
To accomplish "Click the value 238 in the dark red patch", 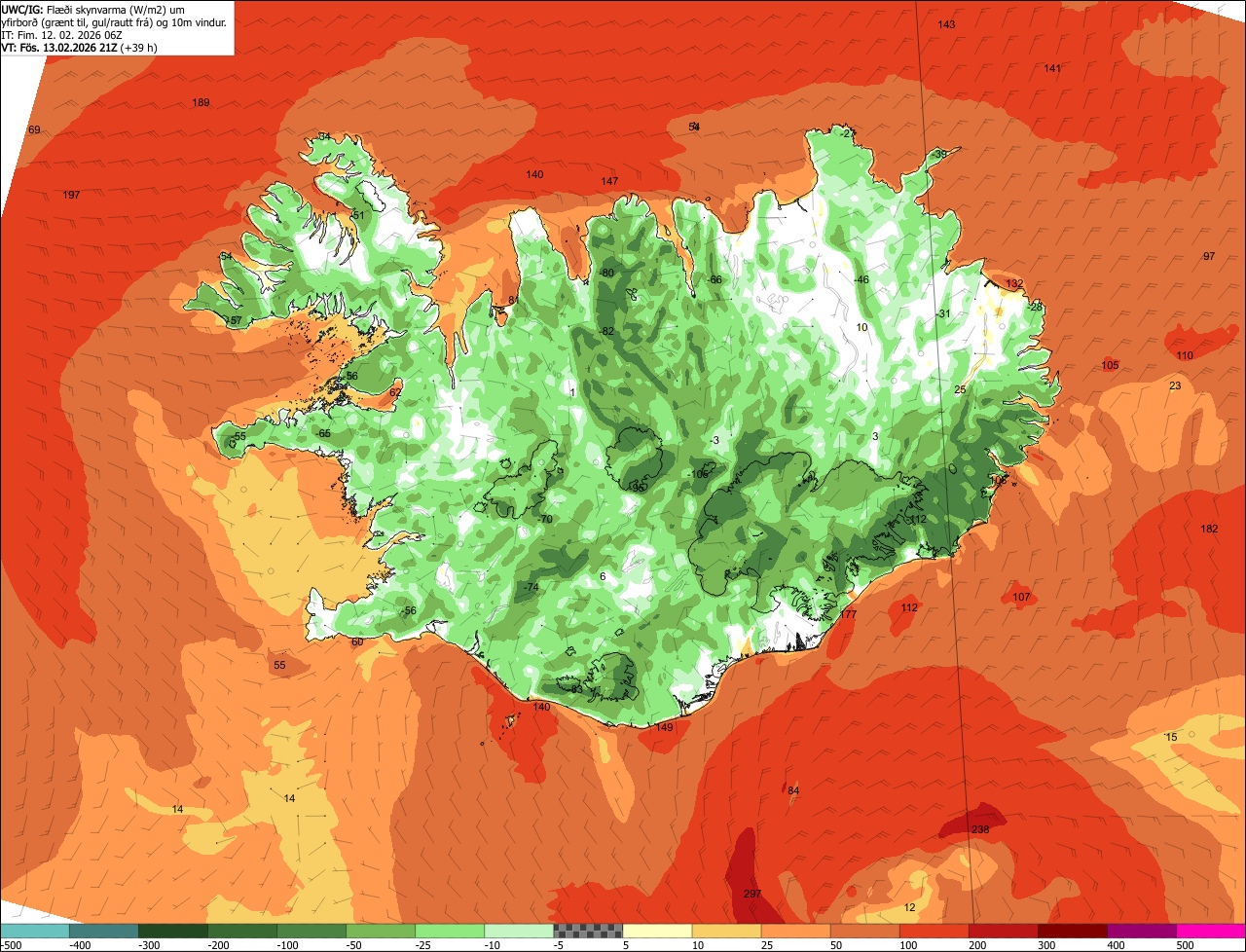I will point(980,829).
